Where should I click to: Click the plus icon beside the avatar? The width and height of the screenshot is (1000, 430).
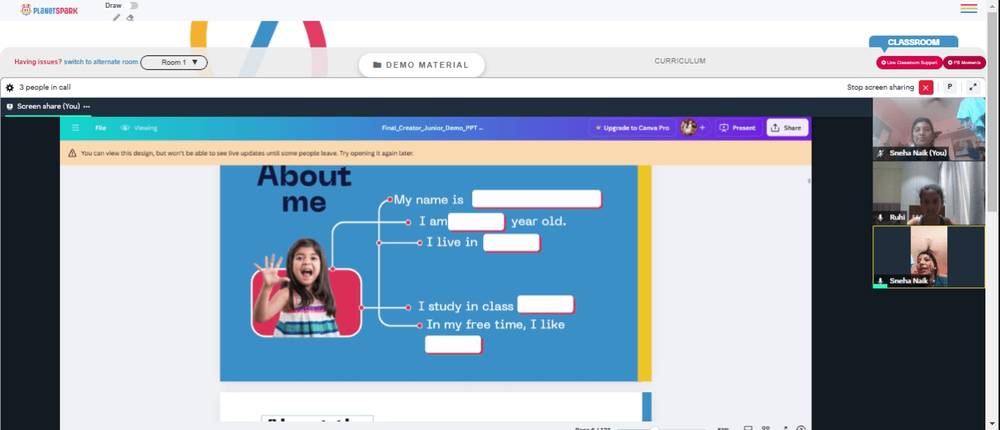702,128
